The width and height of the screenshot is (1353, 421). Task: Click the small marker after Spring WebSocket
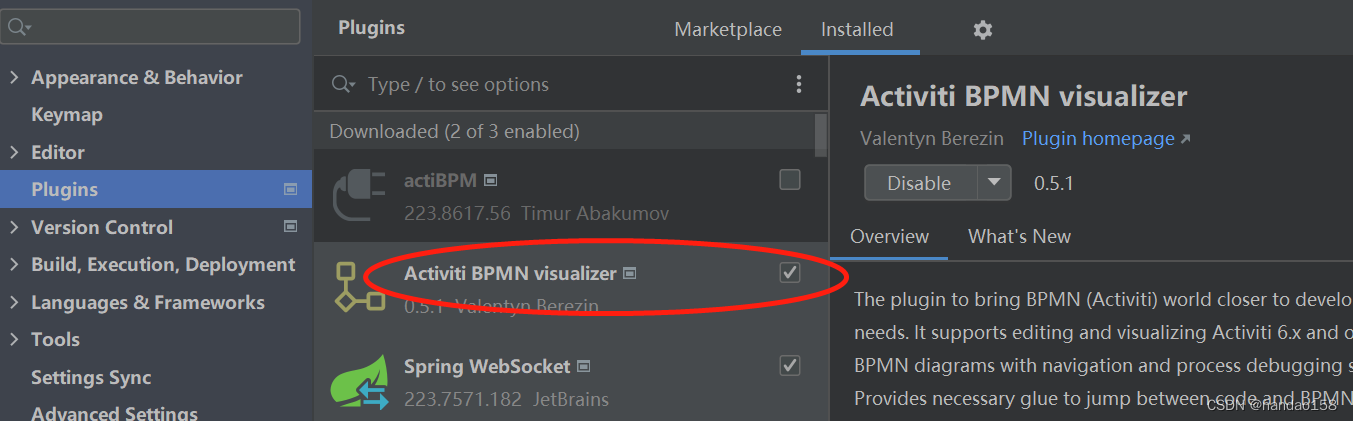coord(584,366)
